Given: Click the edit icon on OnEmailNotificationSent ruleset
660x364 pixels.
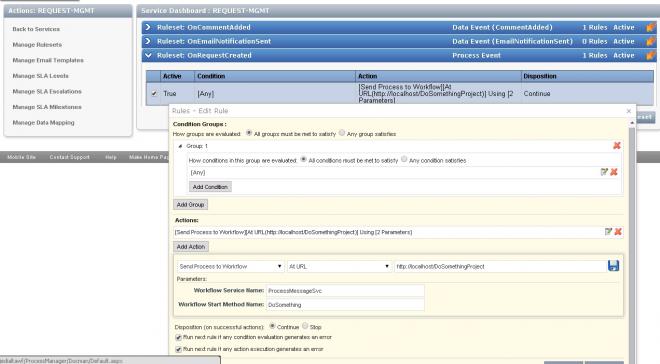Looking at the screenshot, I should point(651,41).
